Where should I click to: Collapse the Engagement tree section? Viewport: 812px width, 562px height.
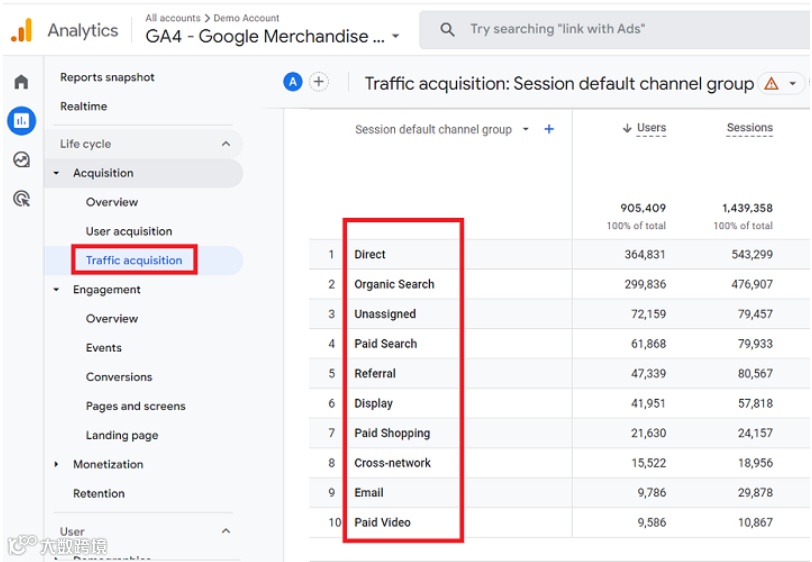[56, 290]
